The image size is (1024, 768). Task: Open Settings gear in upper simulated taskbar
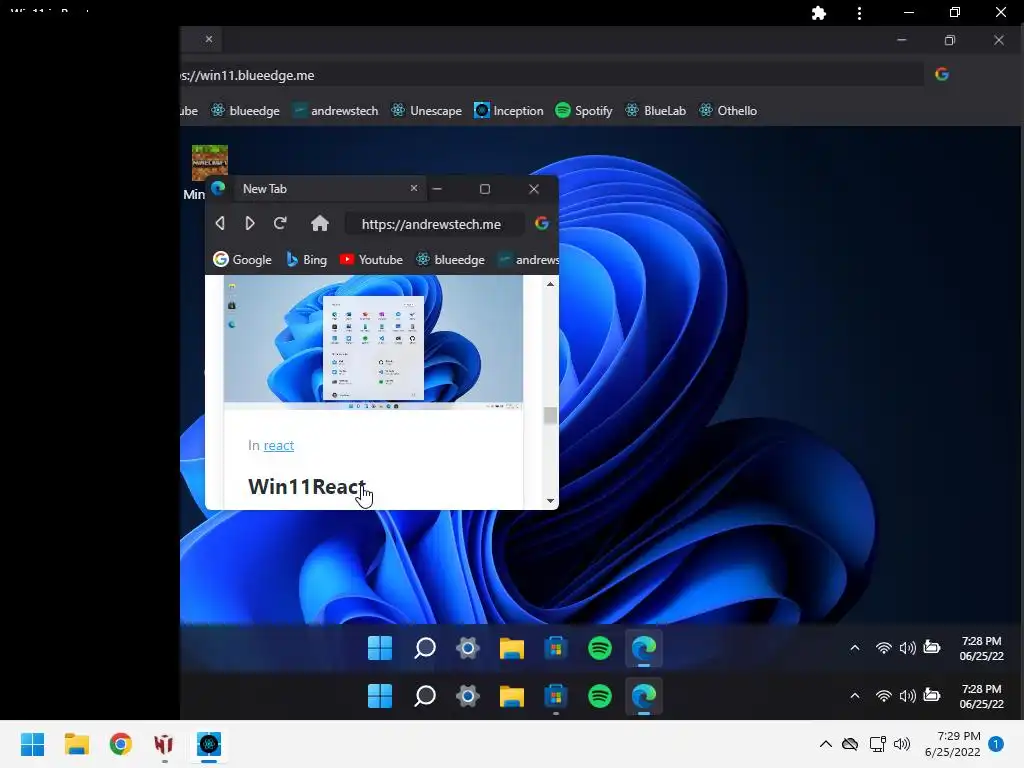point(468,648)
